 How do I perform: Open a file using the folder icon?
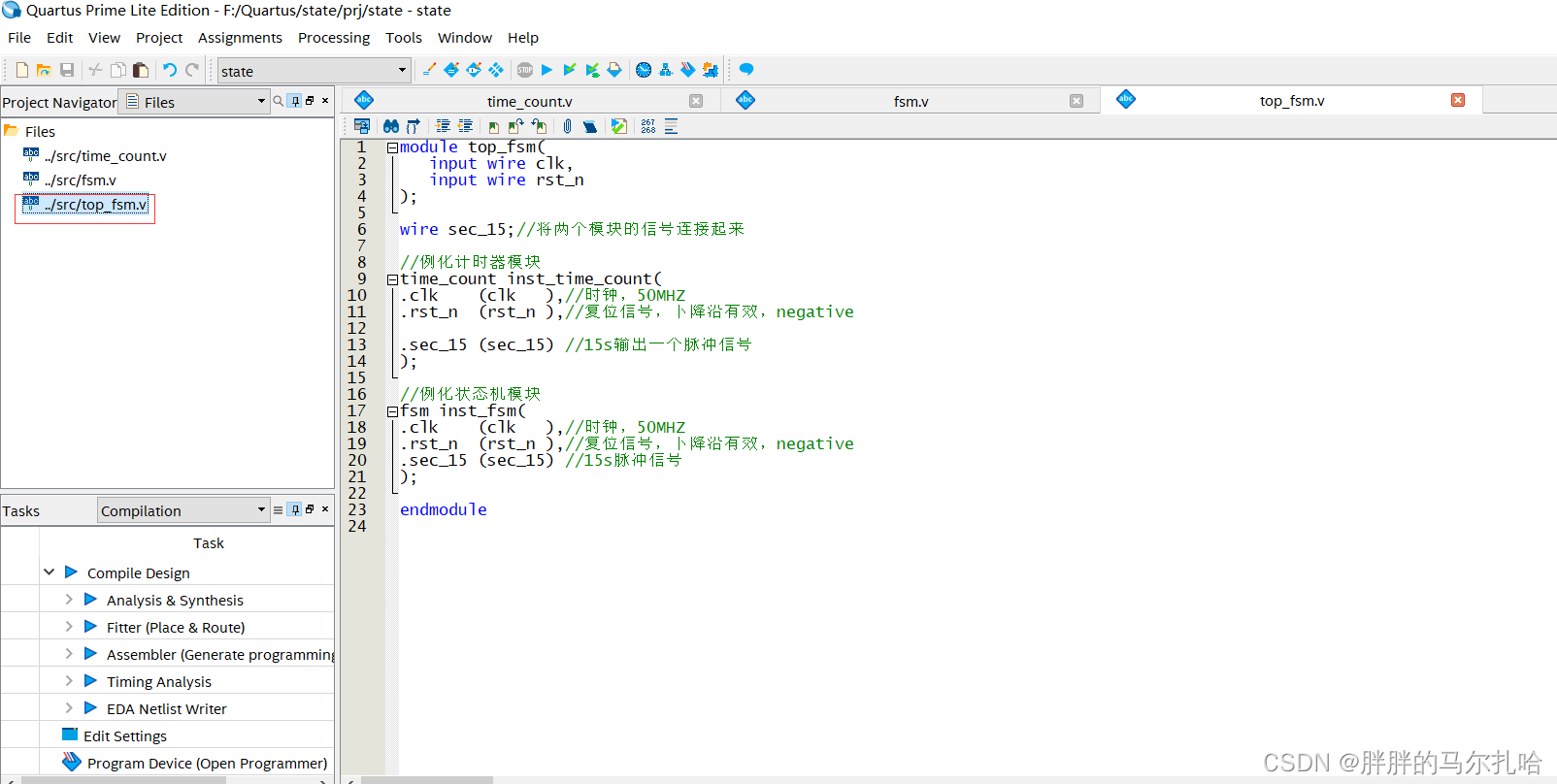tap(44, 70)
